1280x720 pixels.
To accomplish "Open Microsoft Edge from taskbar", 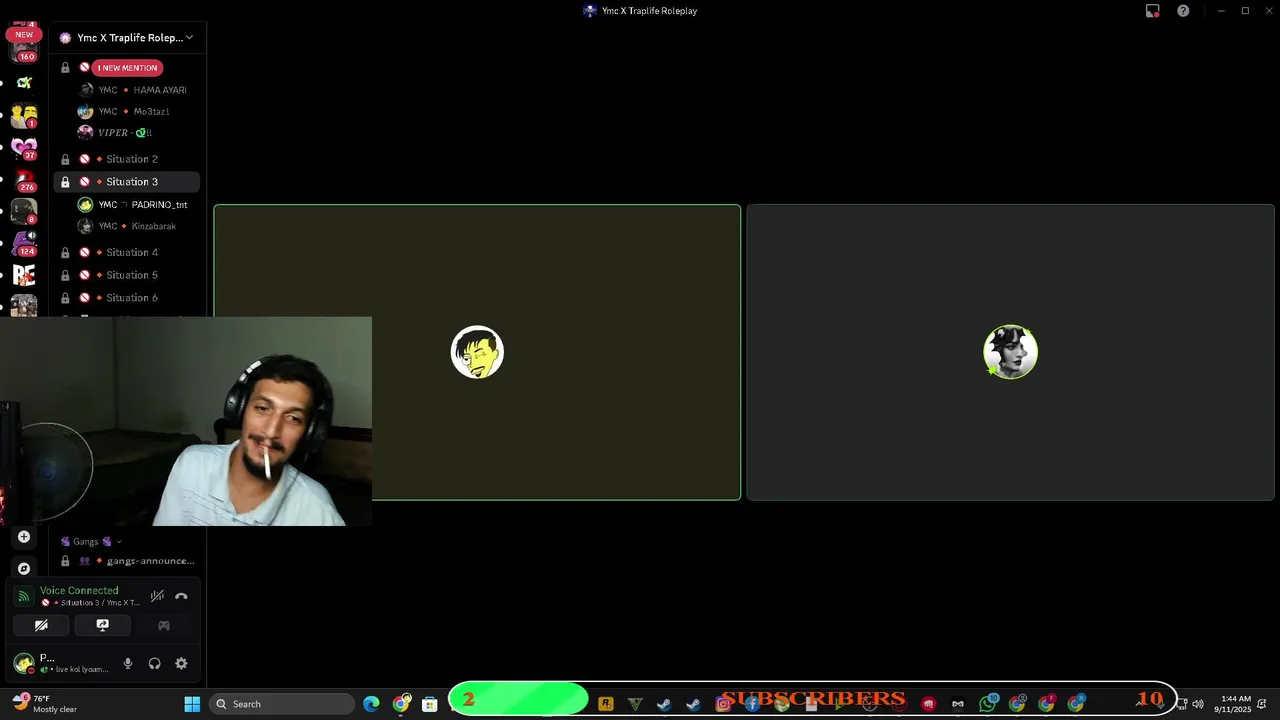I will 371,704.
